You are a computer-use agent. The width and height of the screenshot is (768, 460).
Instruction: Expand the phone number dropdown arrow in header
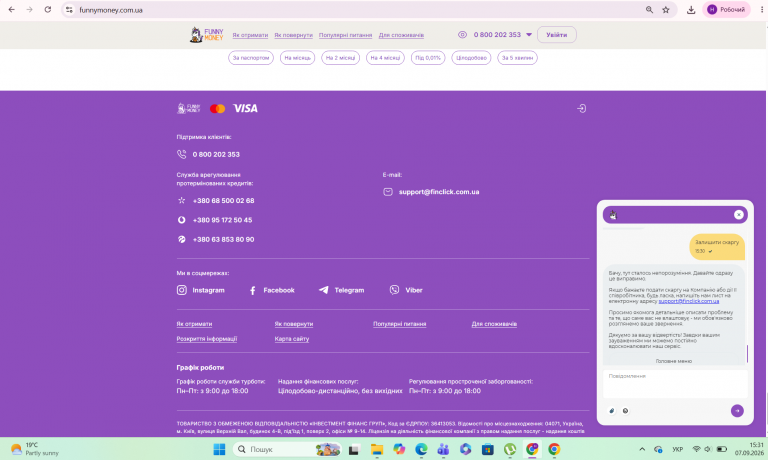point(529,35)
